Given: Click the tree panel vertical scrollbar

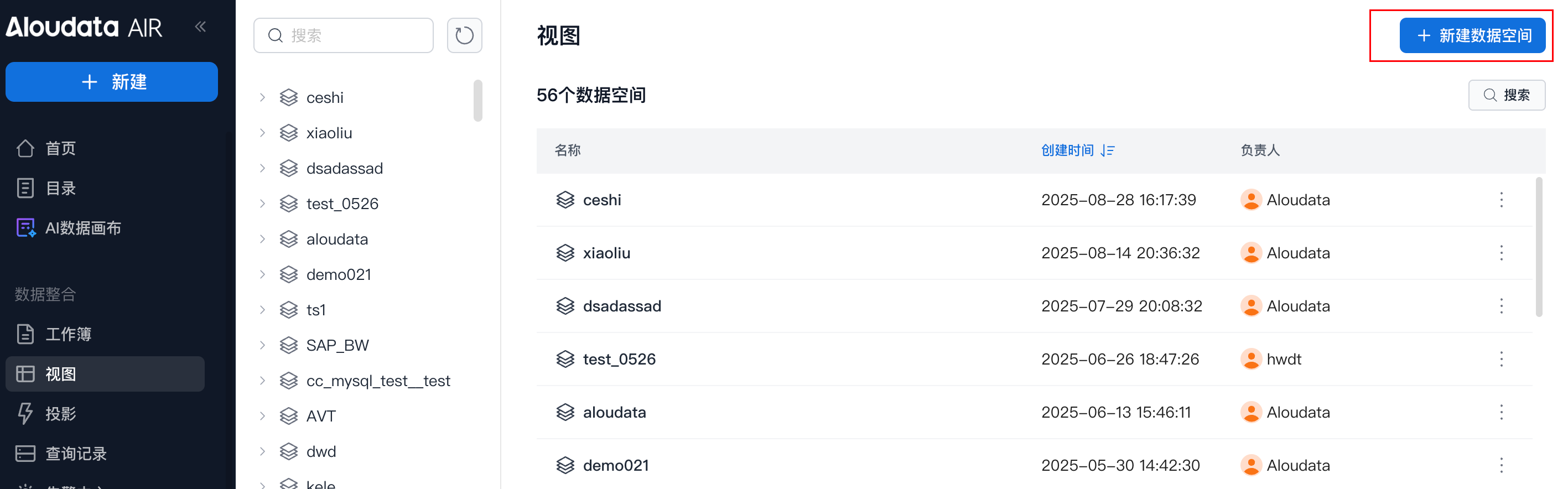Looking at the screenshot, I should [478, 101].
